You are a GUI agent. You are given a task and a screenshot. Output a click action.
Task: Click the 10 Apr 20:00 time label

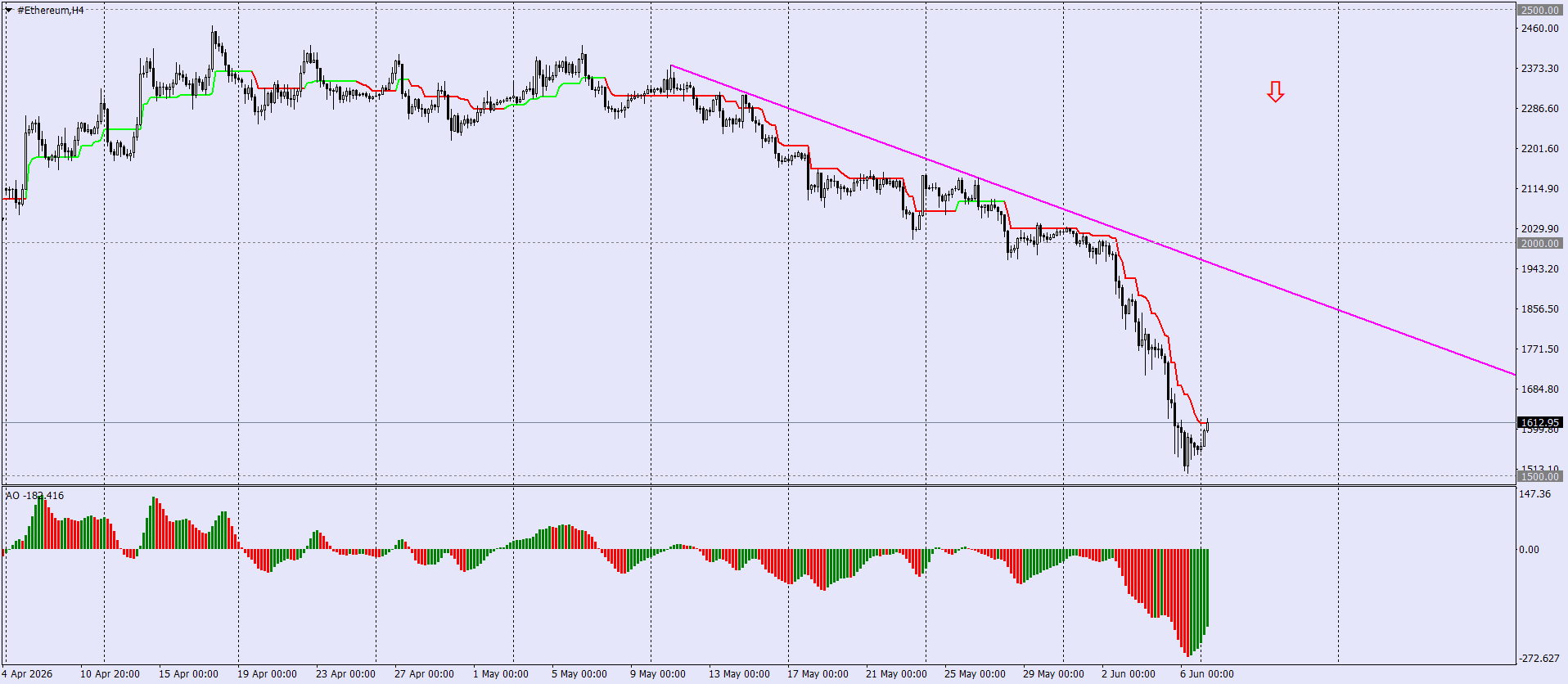[110, 674]
